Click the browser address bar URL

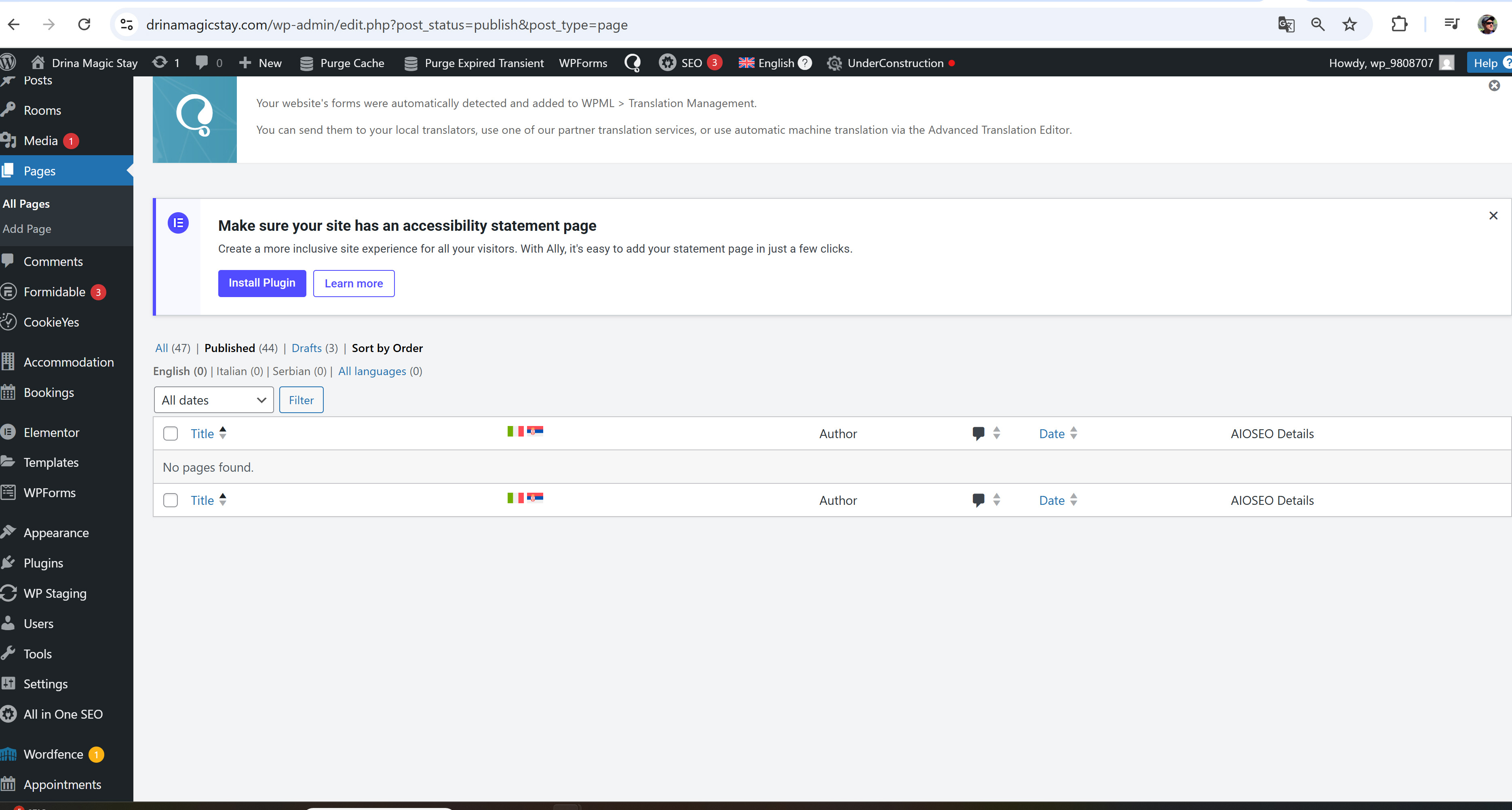pyautogui.click(x=386, y=25)
